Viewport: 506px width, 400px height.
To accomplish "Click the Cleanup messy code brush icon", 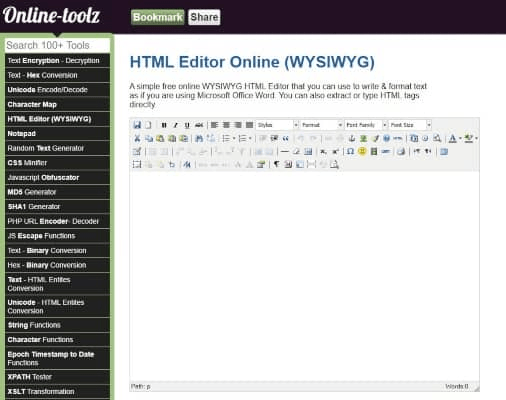I will (375, 138).
